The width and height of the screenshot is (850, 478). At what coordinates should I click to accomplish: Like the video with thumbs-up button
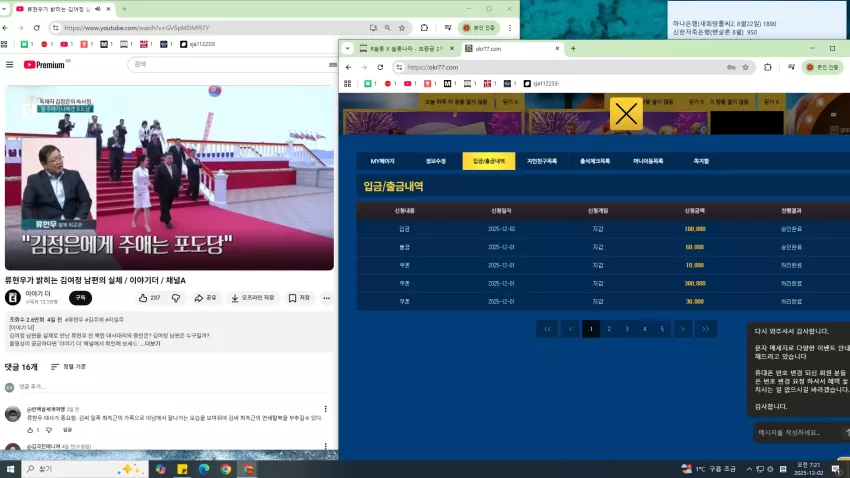(x=149, y=298)
